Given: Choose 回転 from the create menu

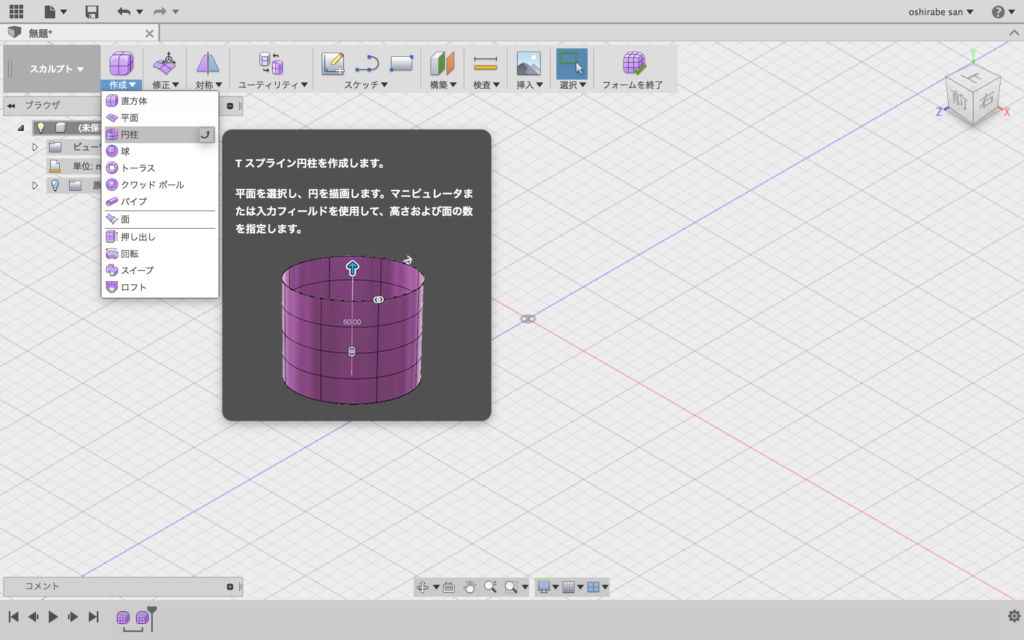Looking at the screenshot, I should 160,253.
